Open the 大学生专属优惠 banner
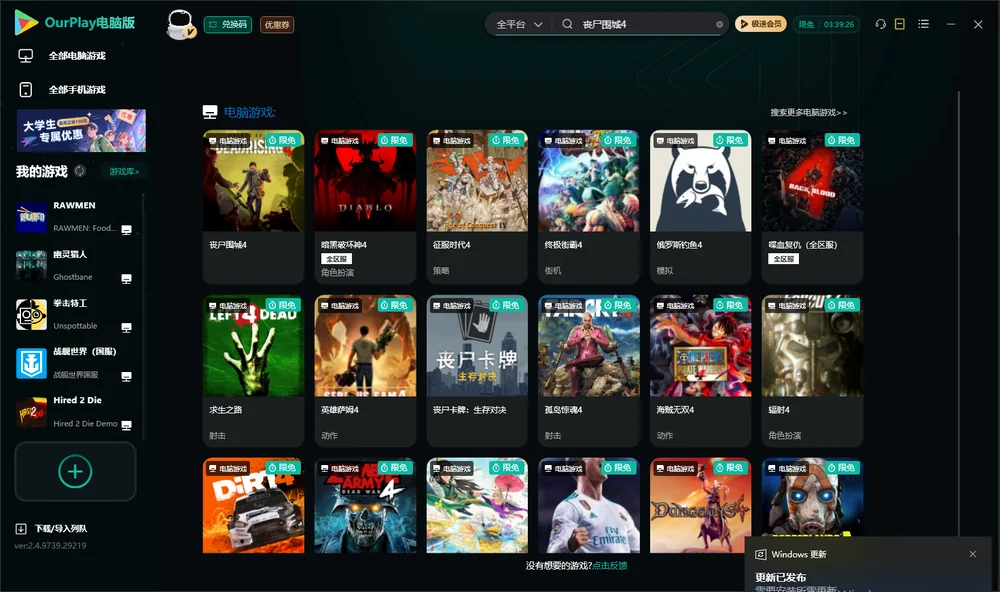Image resolution: width=1000 pixels, height=592 pixels. (x=81, y=131)
